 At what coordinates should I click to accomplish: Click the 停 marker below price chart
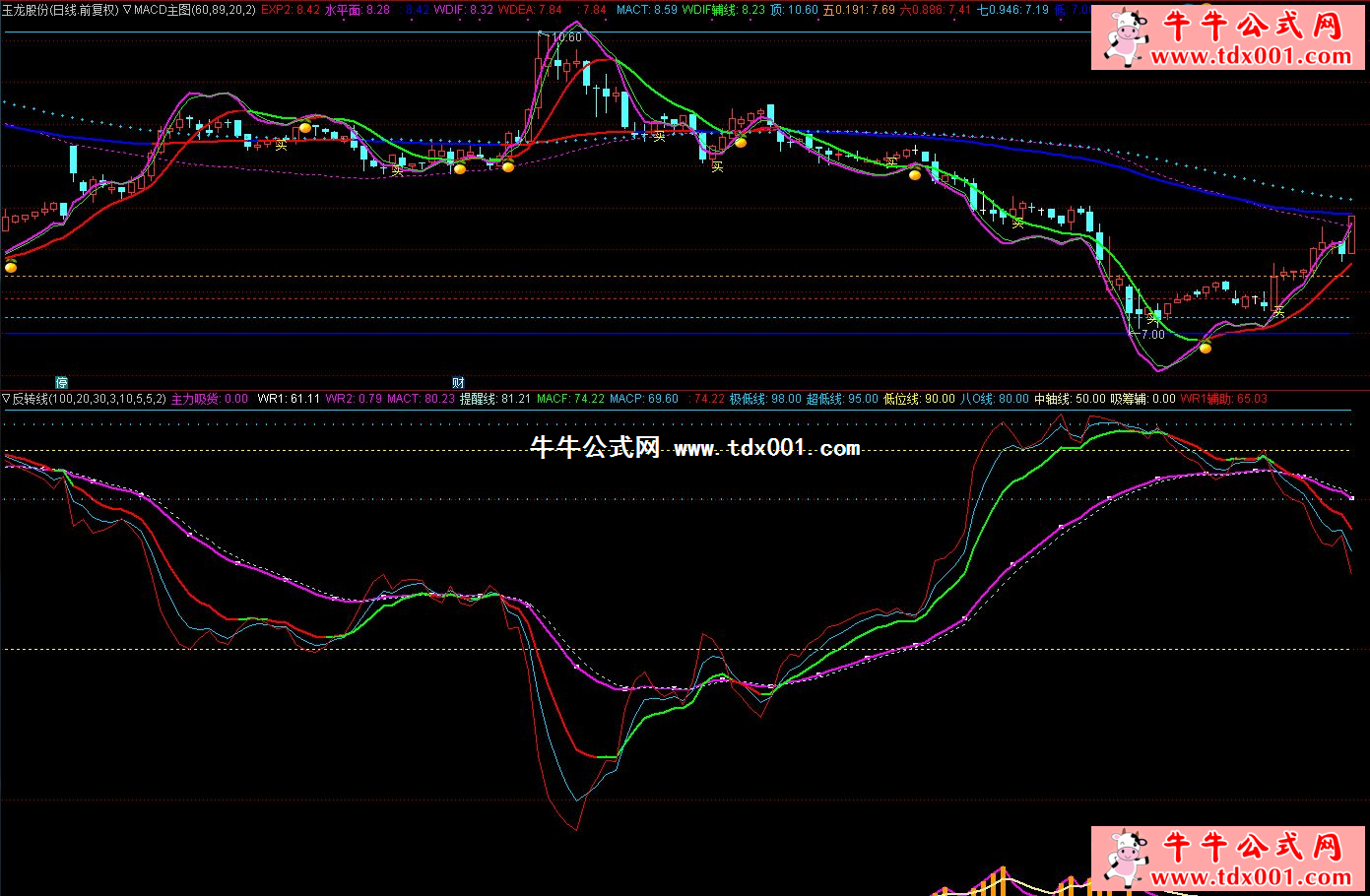click(x=61, y=382)
